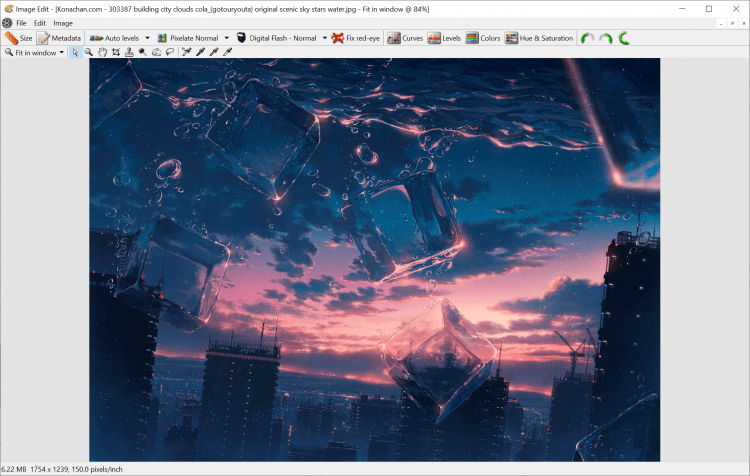
Task: Open the File menu
Action: click(21, 23)
